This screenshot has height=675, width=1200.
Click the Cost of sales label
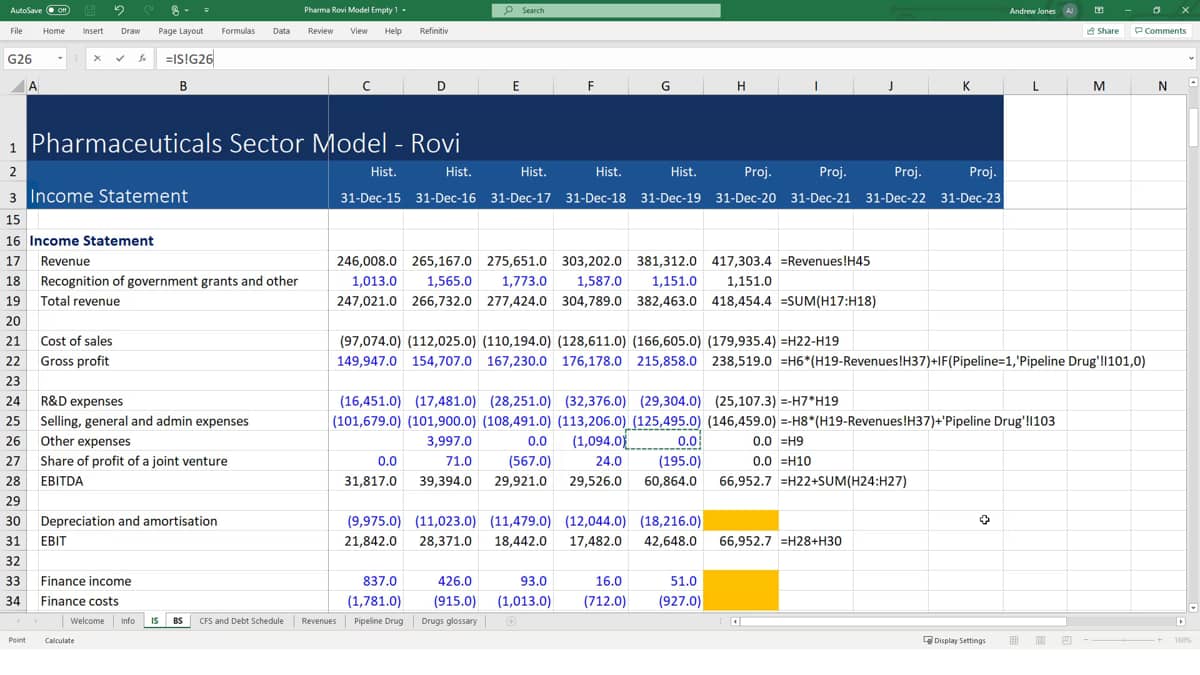pyautogui.click(x=76, y=341)
